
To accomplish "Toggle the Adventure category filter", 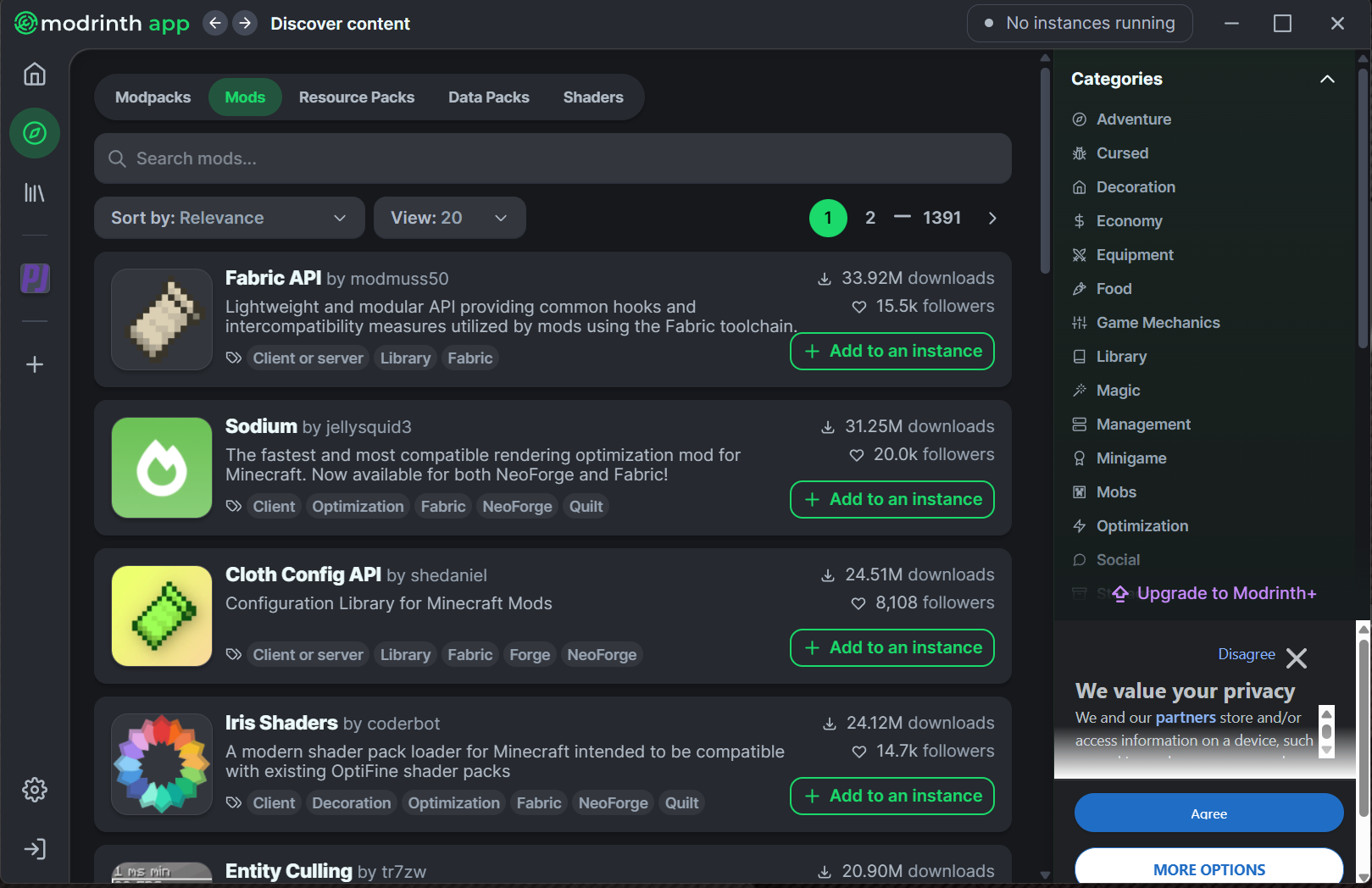I will coord(1133,119).
